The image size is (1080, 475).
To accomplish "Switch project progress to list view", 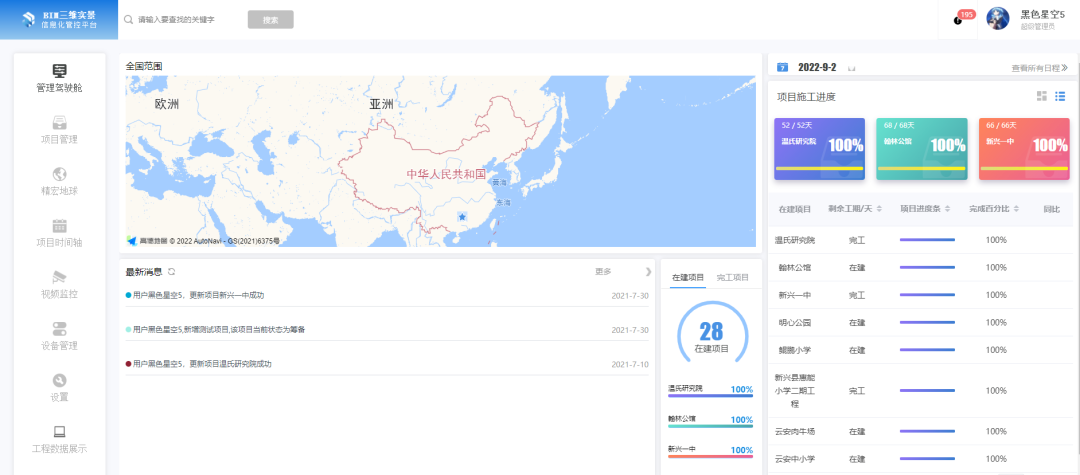I will pos(1061,96).
